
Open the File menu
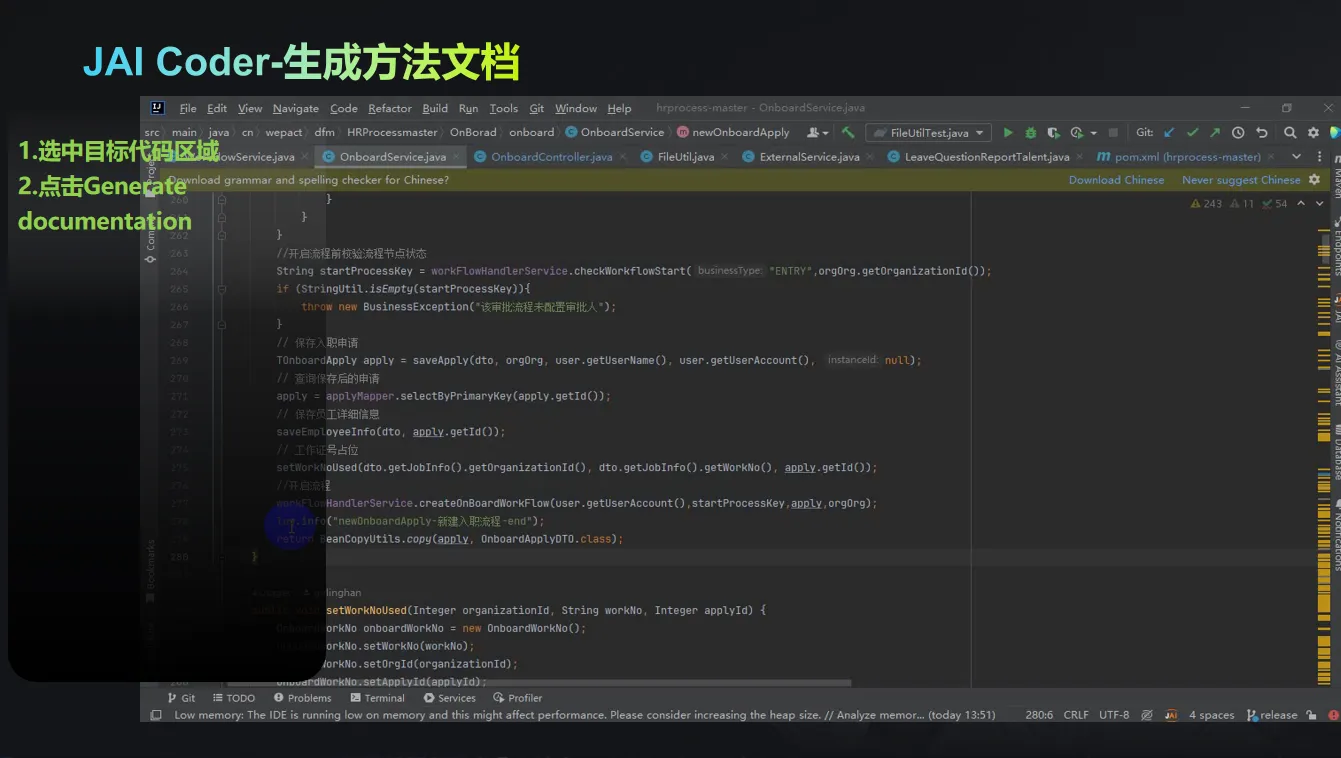tap(188, 108)
